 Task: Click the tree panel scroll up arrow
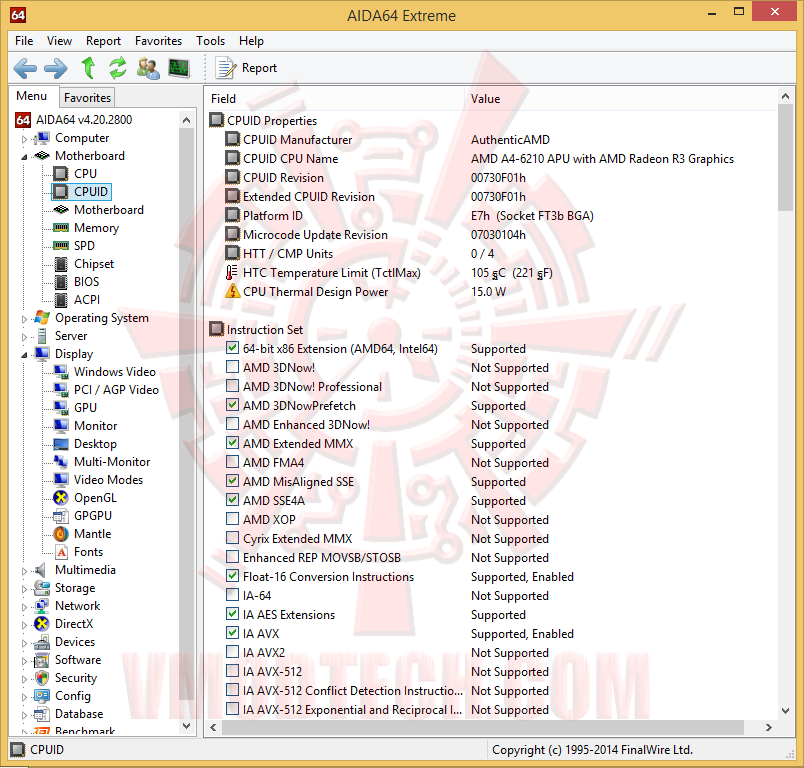pyautogui.click(x=187, y=120)
